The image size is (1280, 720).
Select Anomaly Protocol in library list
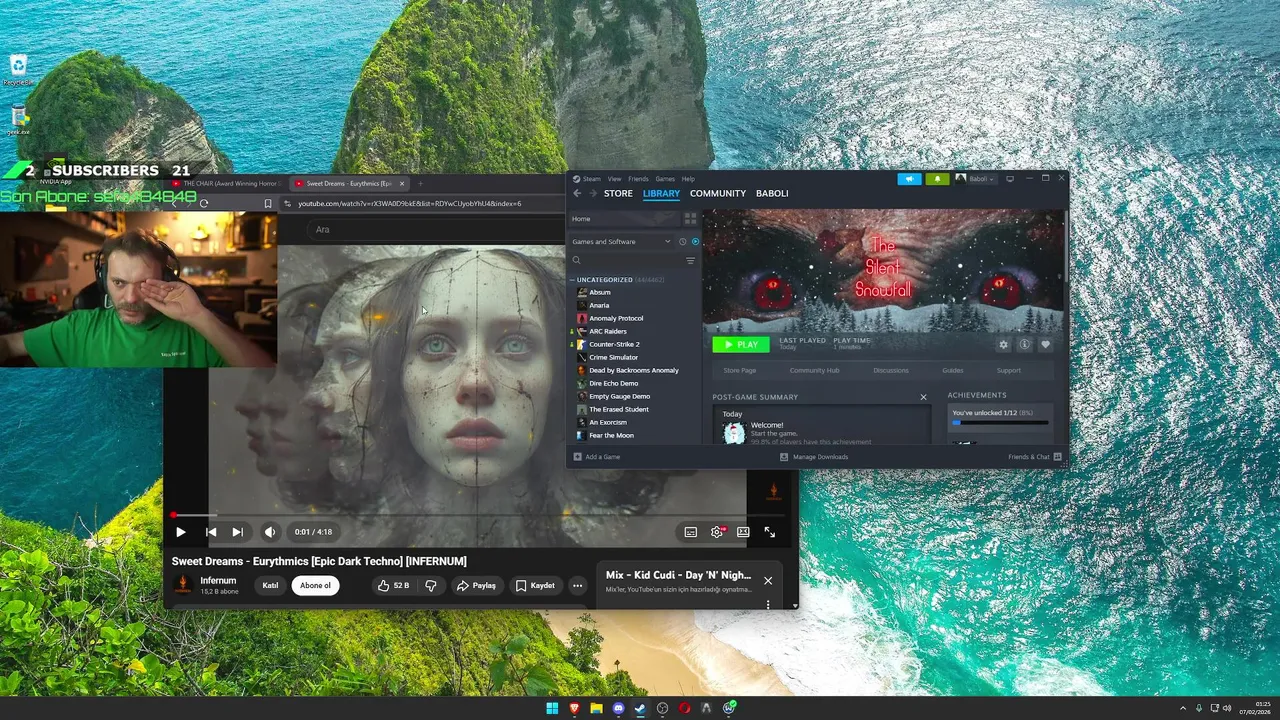click(x=616, y=318)
